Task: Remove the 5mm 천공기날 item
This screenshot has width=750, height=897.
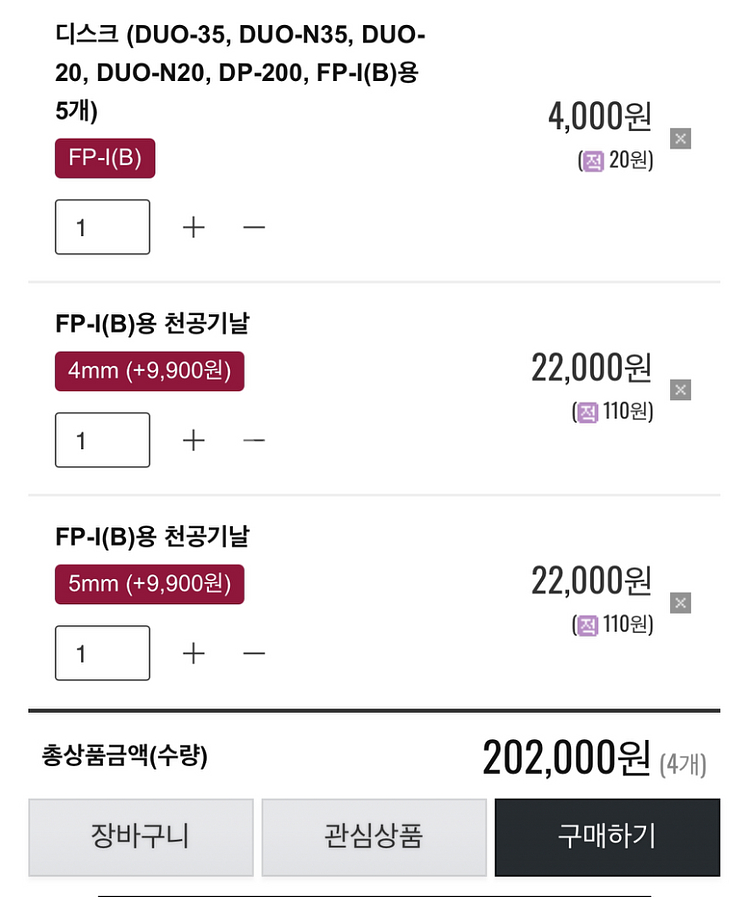Action: [x=680, y=603]
